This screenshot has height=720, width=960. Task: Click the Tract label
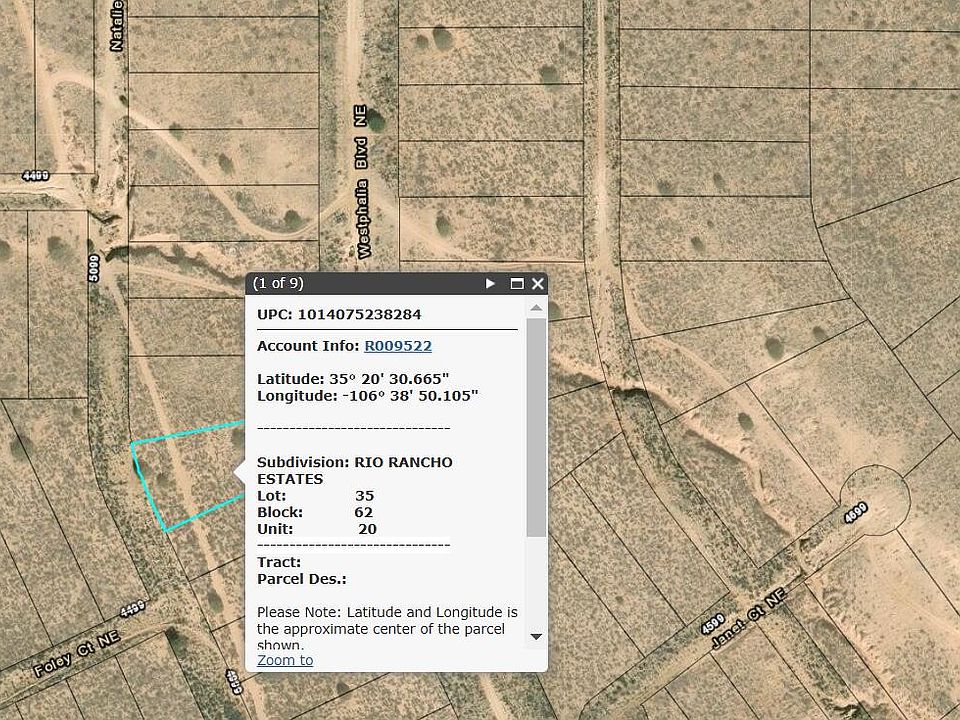pyautogui.click(x=279, y=562)
